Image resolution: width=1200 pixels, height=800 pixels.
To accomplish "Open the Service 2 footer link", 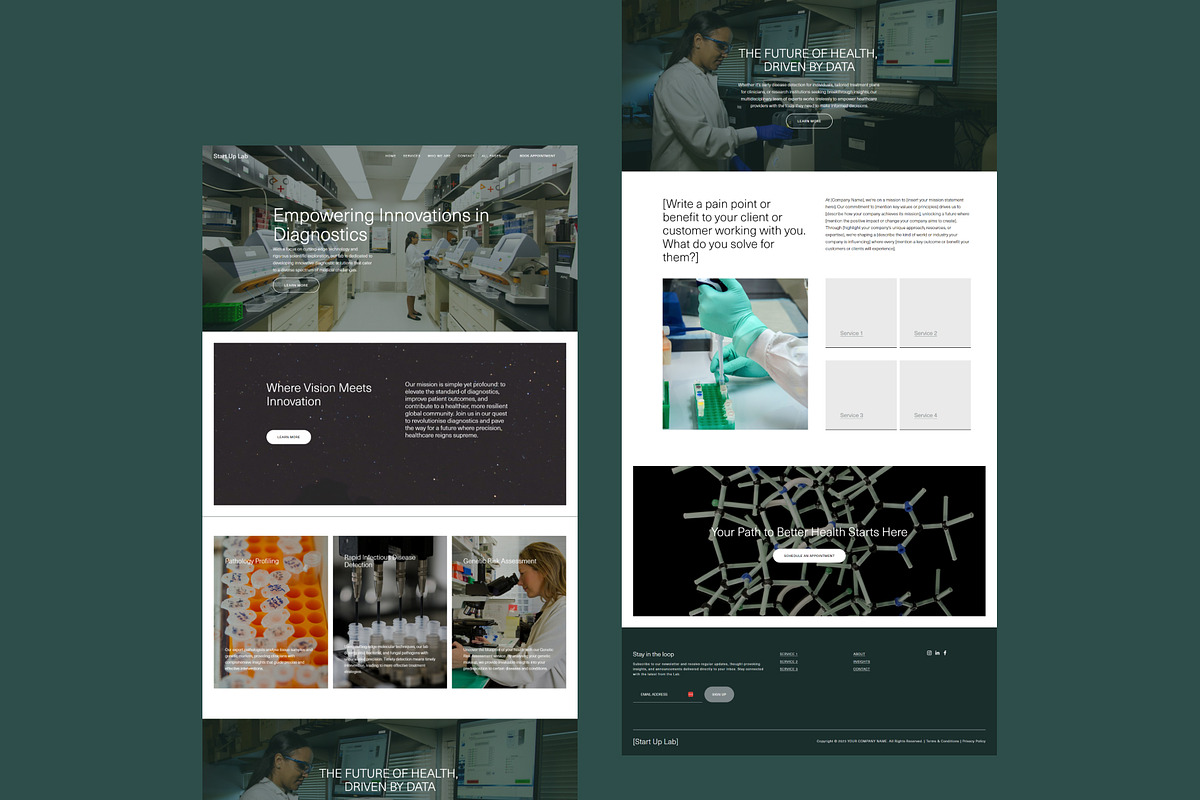I will tap(789, 662).
